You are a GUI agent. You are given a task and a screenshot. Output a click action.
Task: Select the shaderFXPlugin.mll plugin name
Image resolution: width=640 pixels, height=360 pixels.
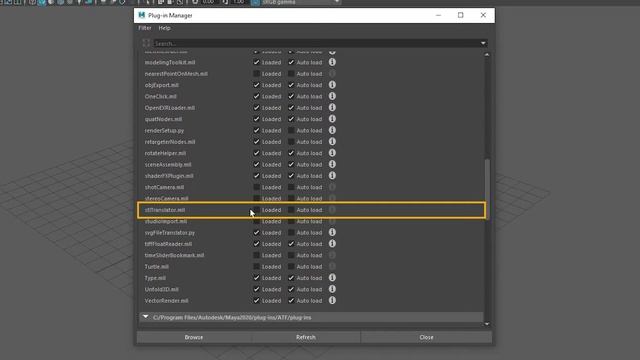pos(169,176)
